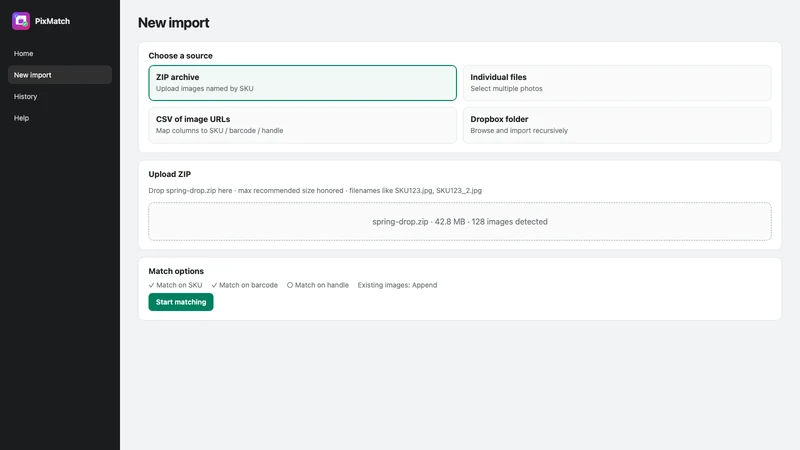800x450 pixels.
Task: Click the spring-drop.zip upload drop zone
Action: [460, 221]
